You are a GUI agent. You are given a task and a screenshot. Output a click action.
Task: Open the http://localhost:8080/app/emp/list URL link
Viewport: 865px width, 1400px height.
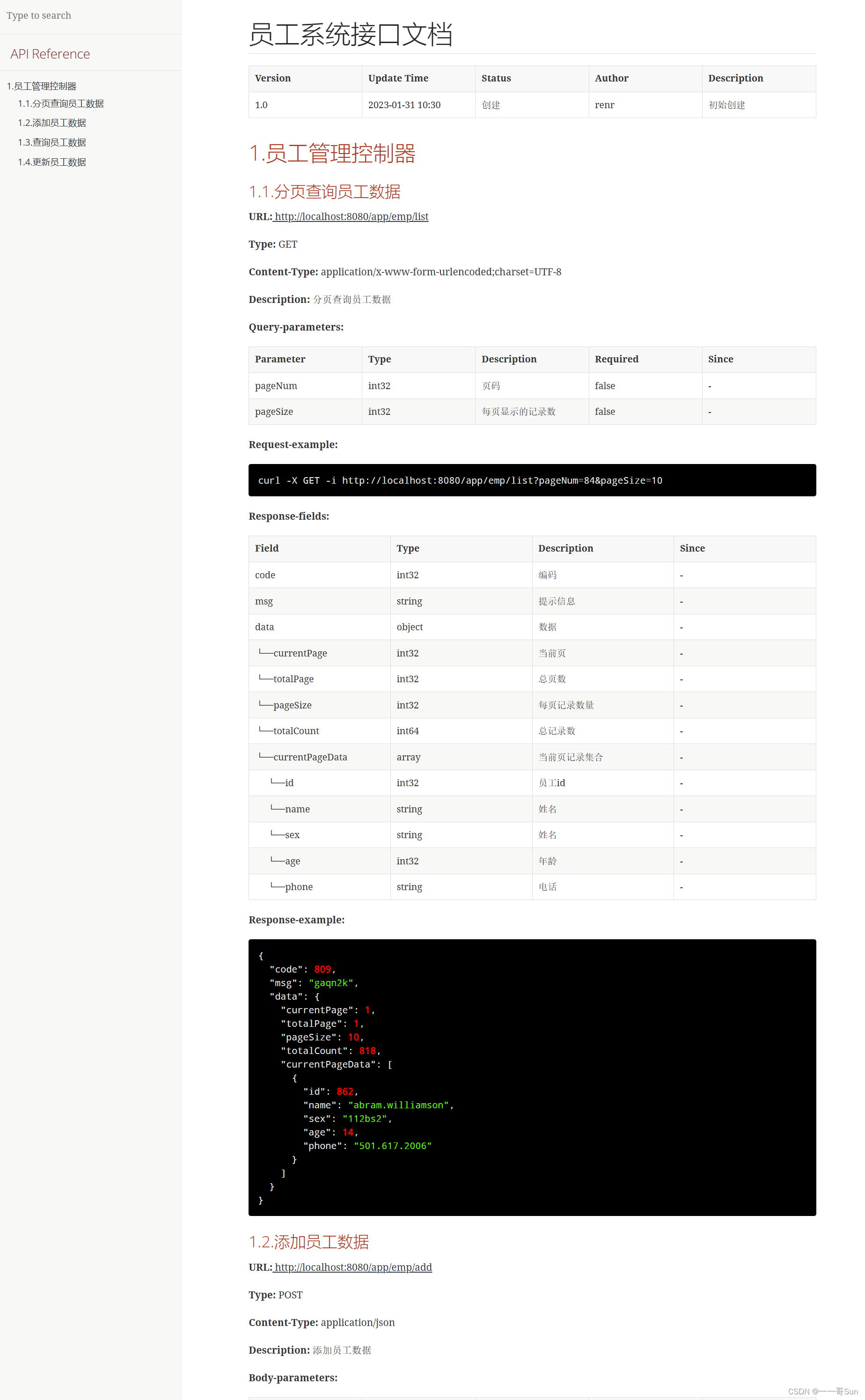(351, 217)
